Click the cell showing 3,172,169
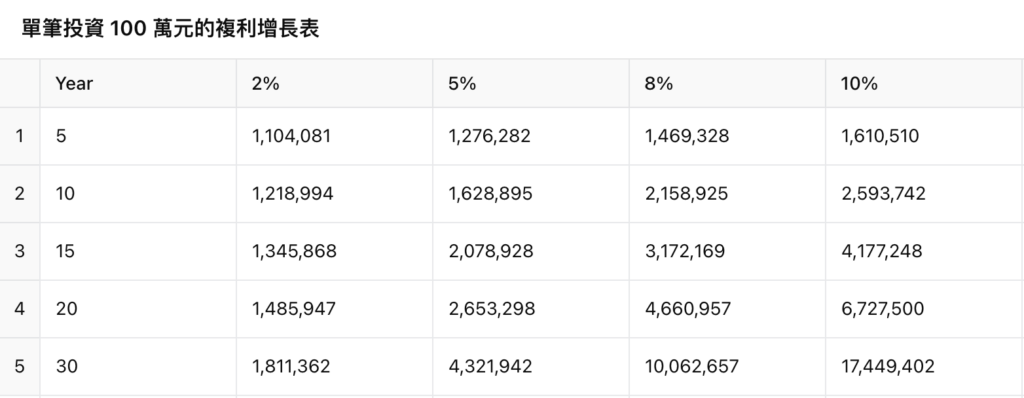This screenshot has height=398, width=1024. coord(728,251)
